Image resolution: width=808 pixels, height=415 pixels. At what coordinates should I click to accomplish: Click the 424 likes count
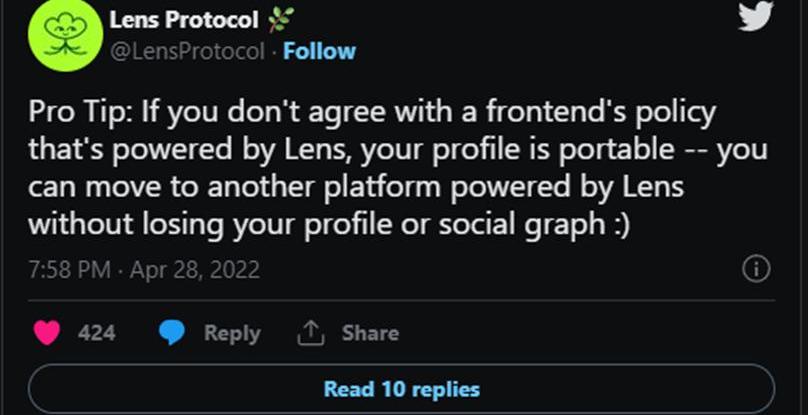click(96, 333)
